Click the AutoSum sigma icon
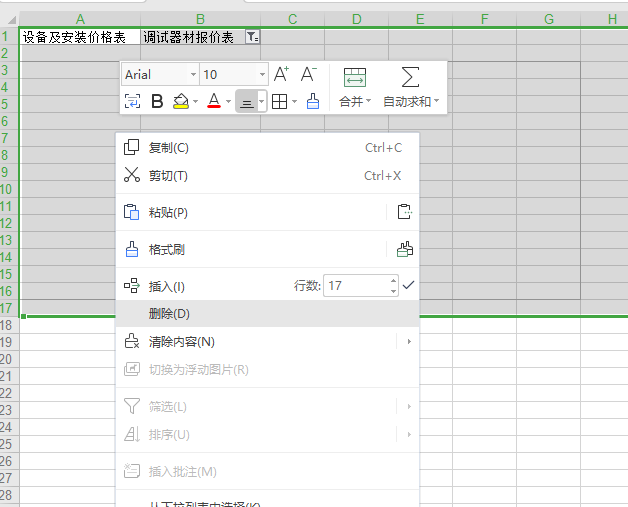Viewport: 628px width, 507px height. pos(410,77)
